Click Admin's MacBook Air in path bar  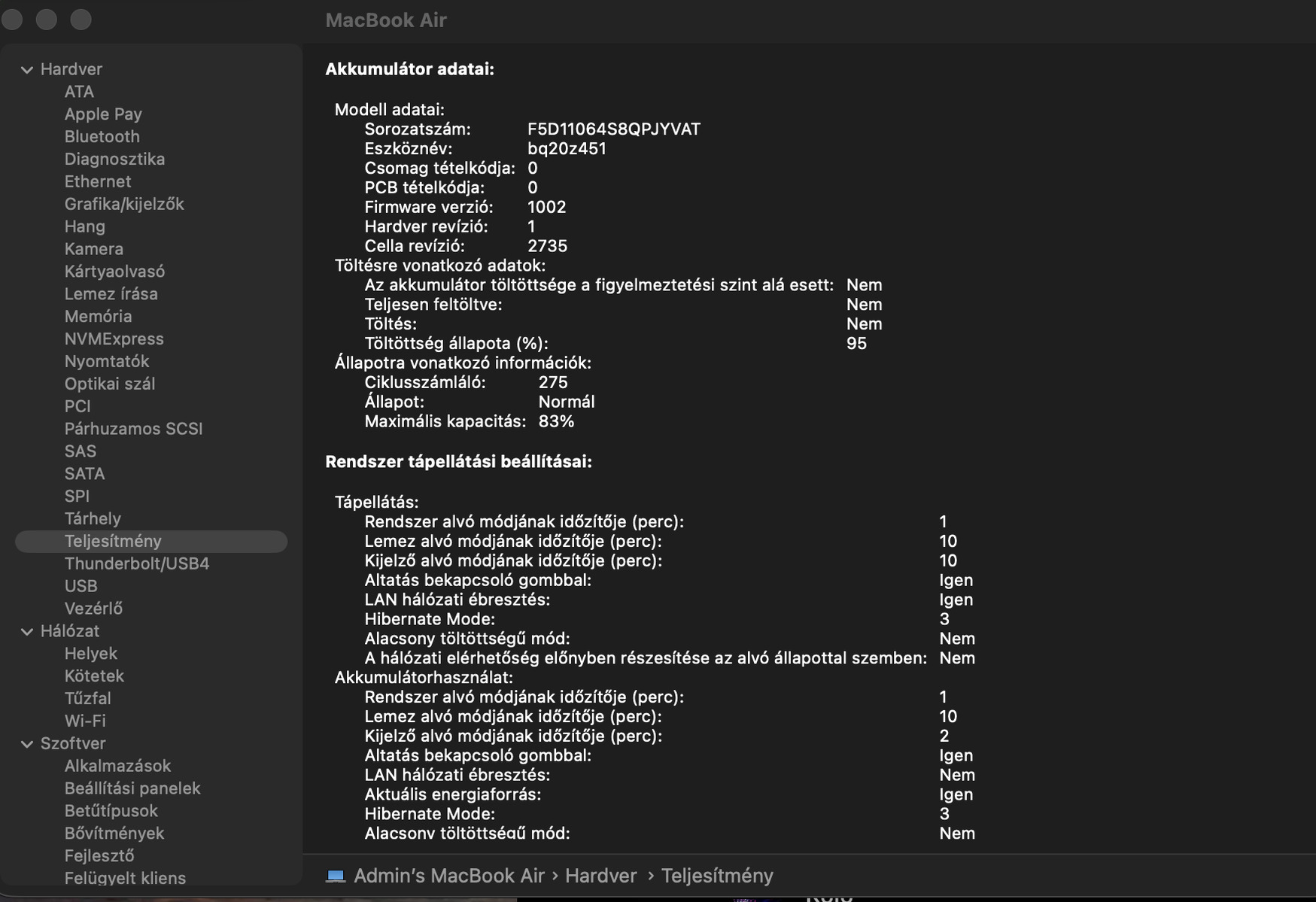[449, 876]
